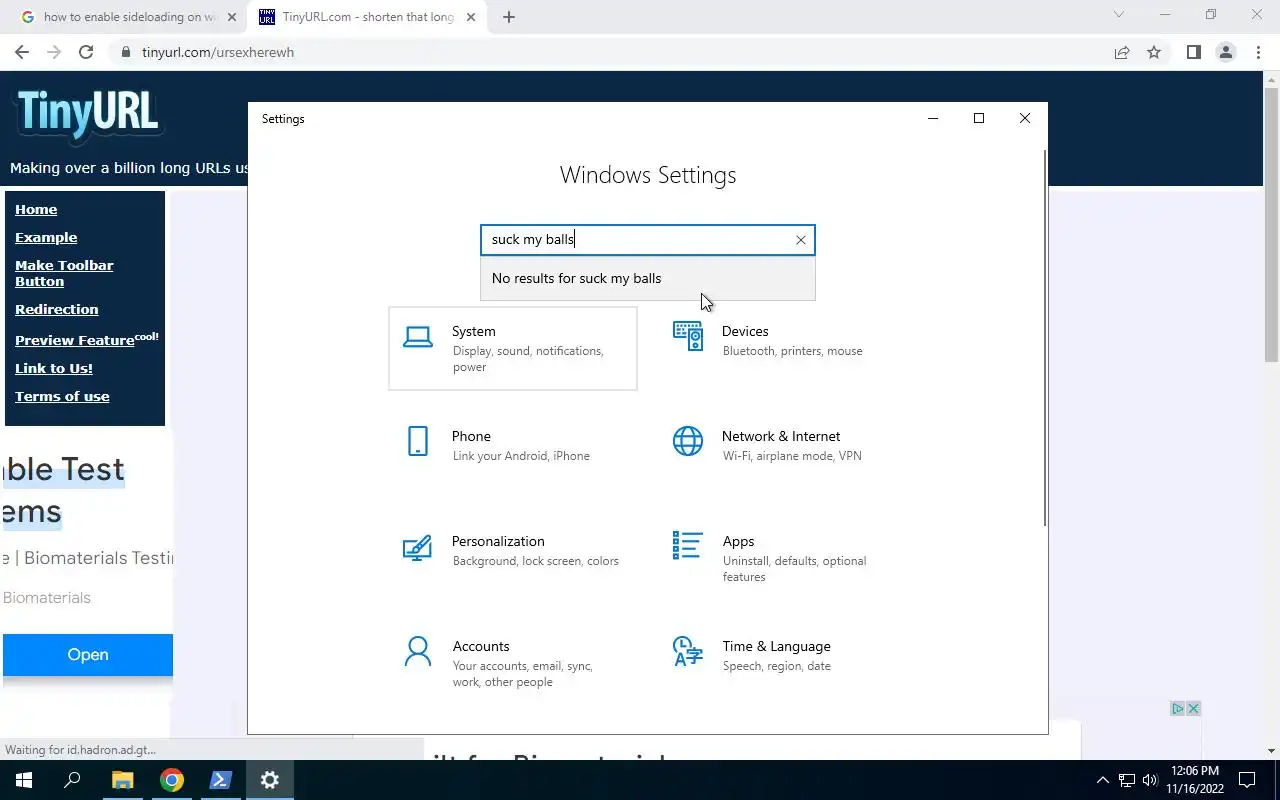The height and width of the screenshot is (800, 1280).
Task: Click the Preview Feature link
Action: tap(86, 339)
